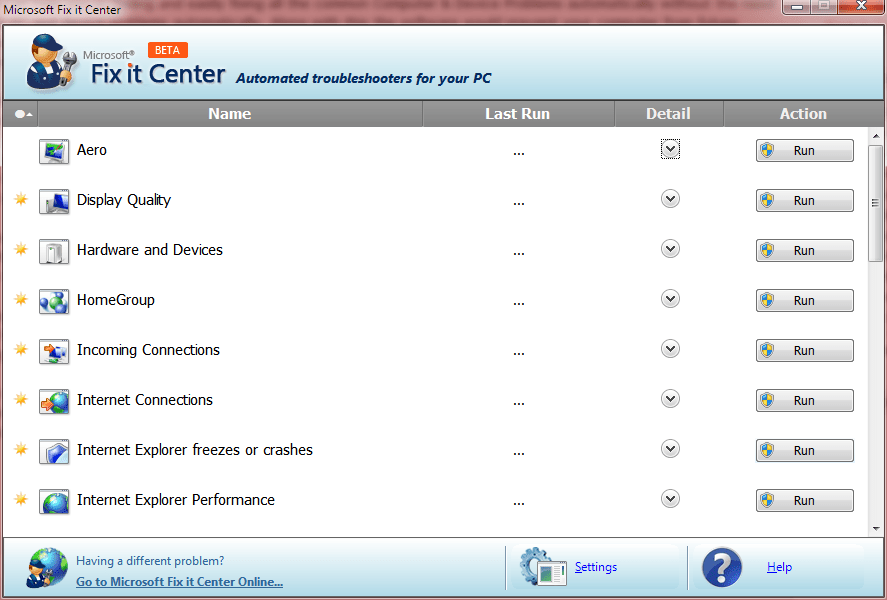887x600 pixels.
Task: Select the Hardware and Devices name text
Action: pyautogui.click(x=150, y=250)
